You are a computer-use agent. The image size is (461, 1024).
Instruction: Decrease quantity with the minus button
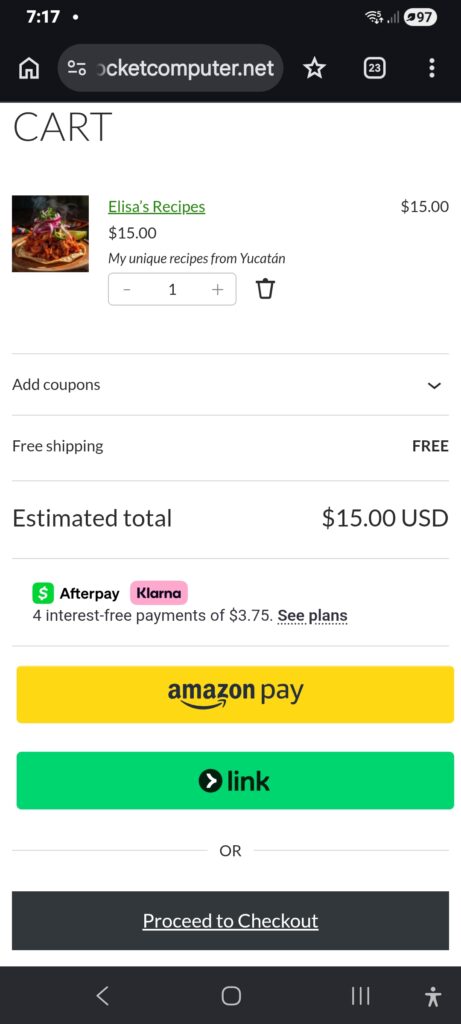tap(127, 289)
